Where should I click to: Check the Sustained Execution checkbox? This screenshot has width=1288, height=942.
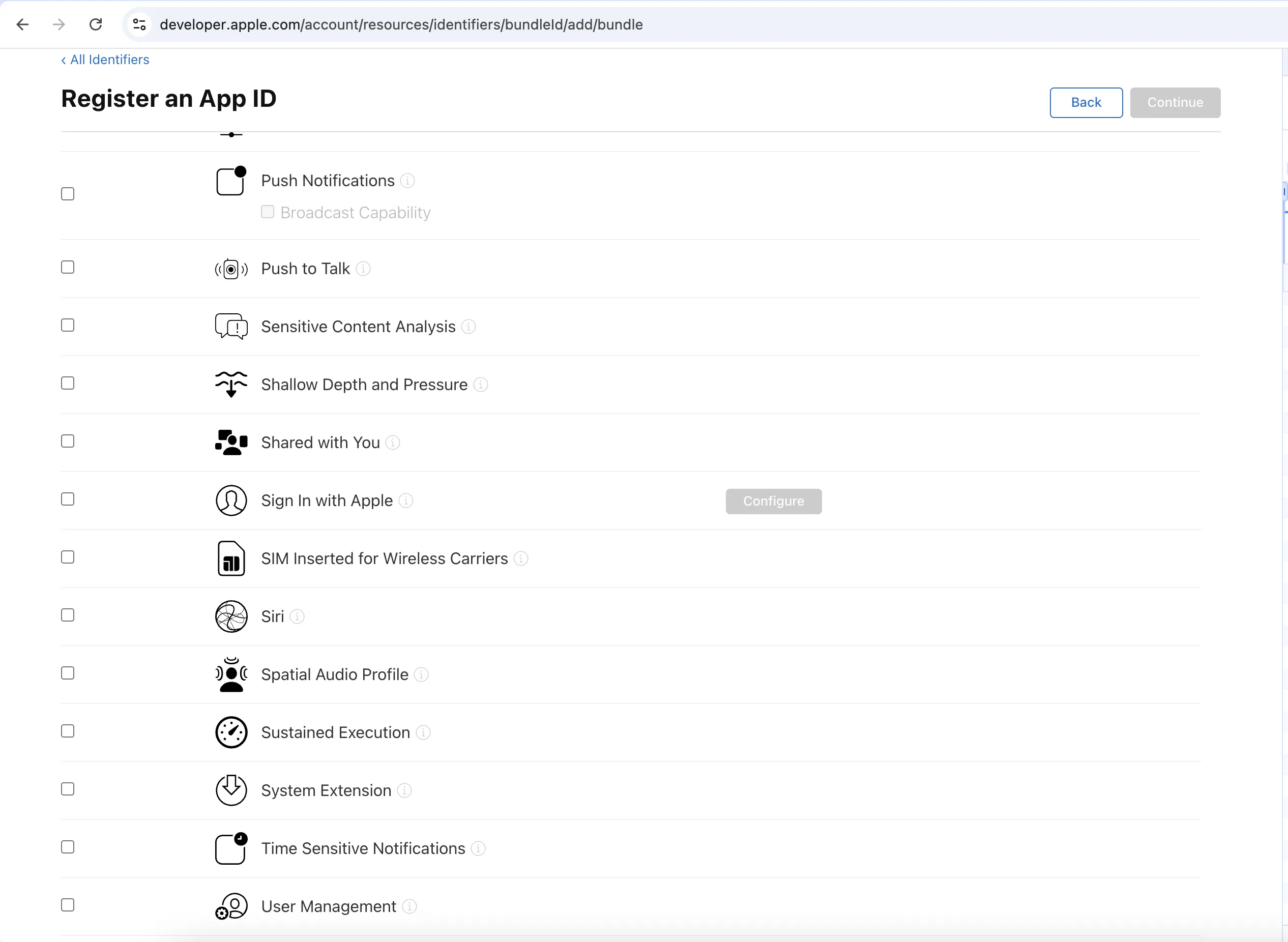[x=68, y=731]
